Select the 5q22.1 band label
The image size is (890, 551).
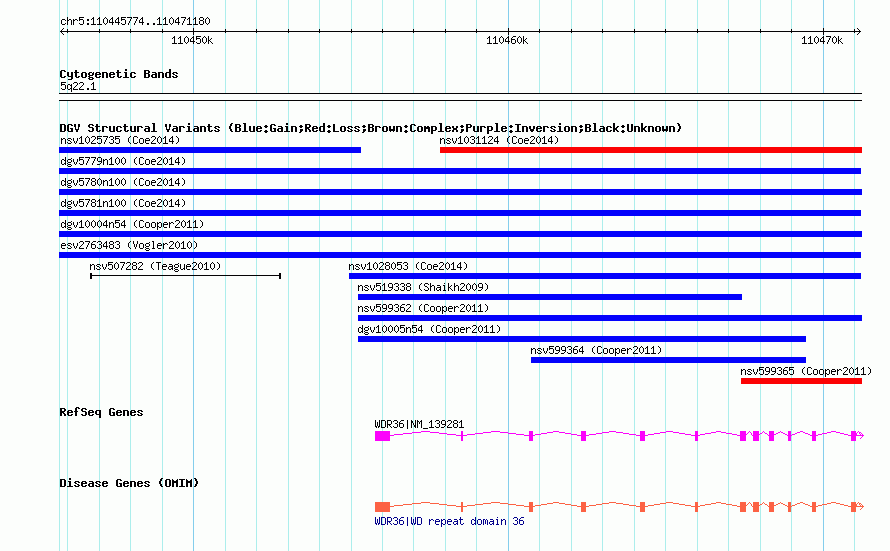pyautogui.click(x=78, y=86)
